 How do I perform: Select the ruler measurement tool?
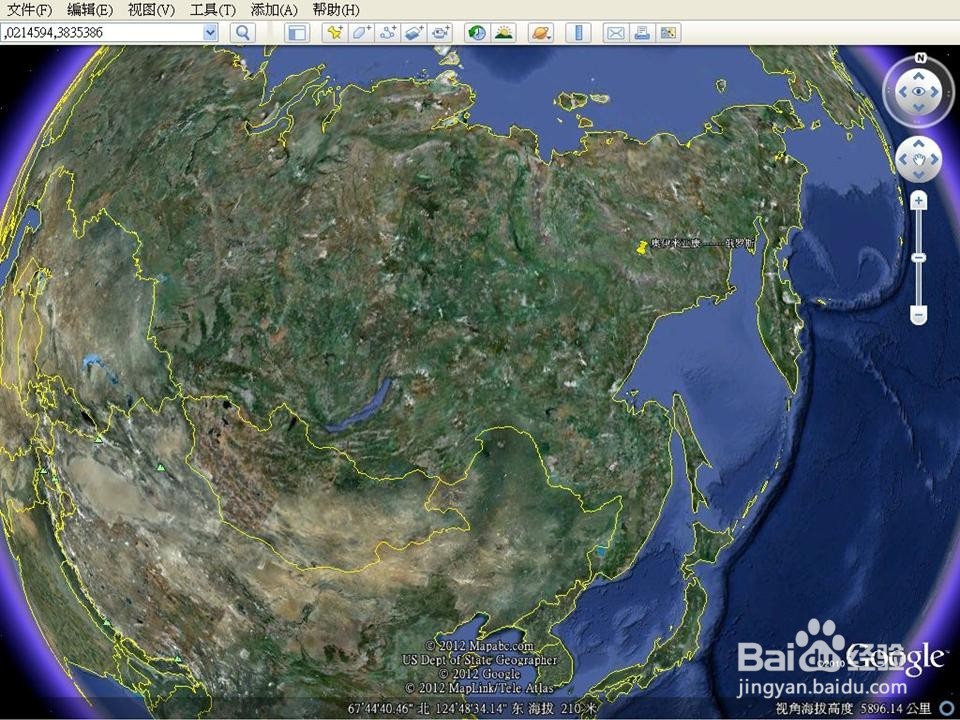578,32
